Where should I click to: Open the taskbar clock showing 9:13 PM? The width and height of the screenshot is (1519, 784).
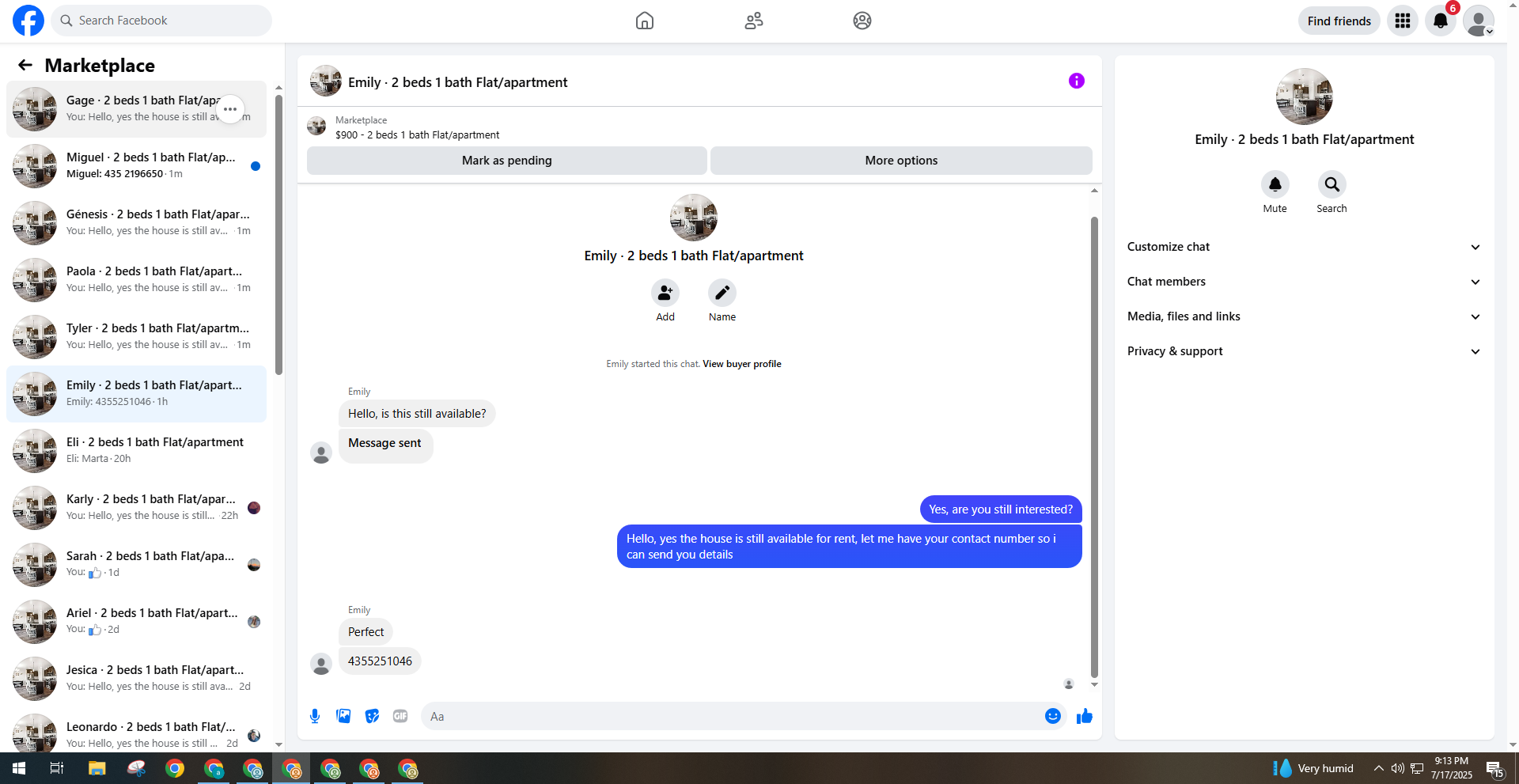(x=1452, y=768)
